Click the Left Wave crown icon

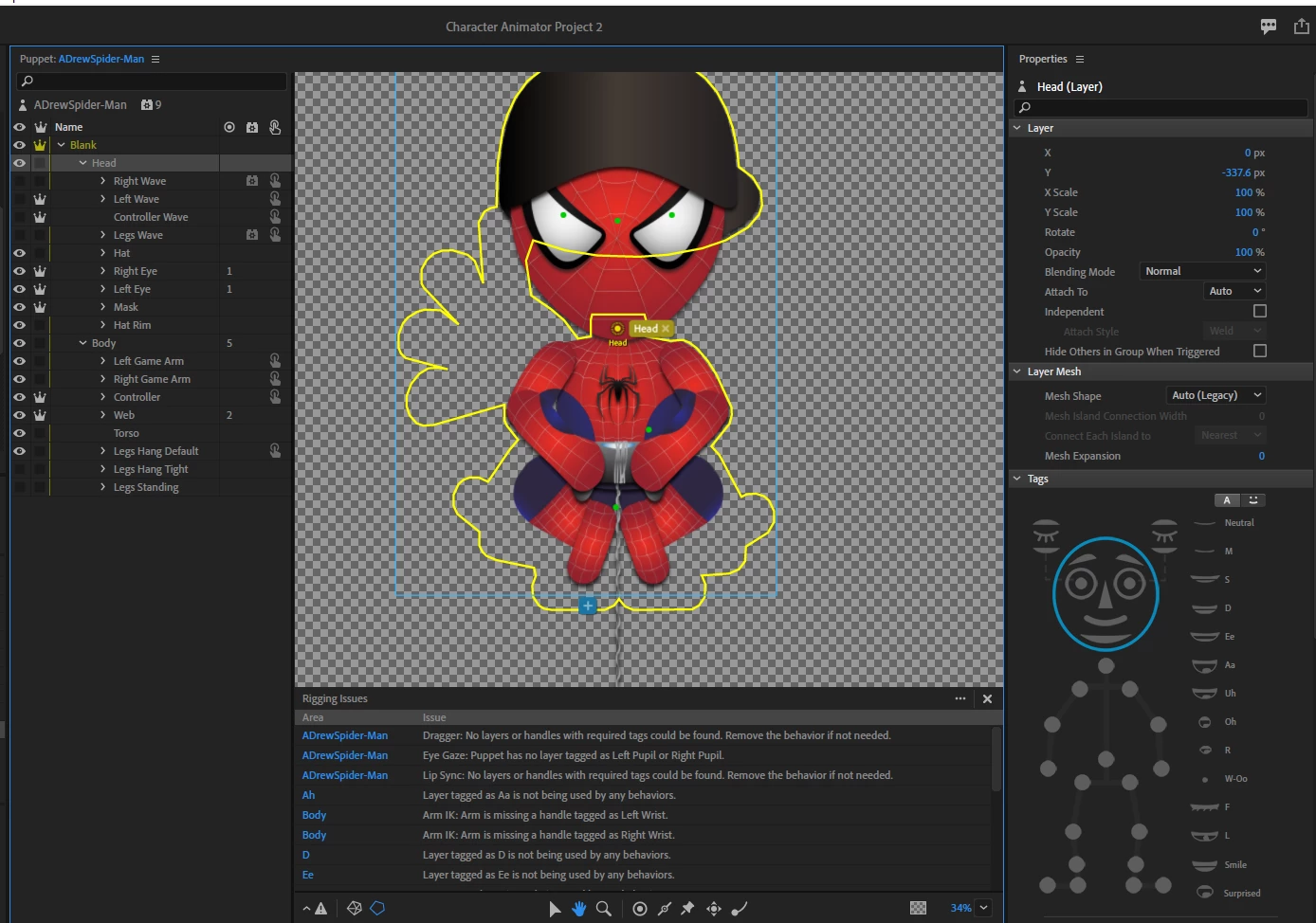[40, 199]
